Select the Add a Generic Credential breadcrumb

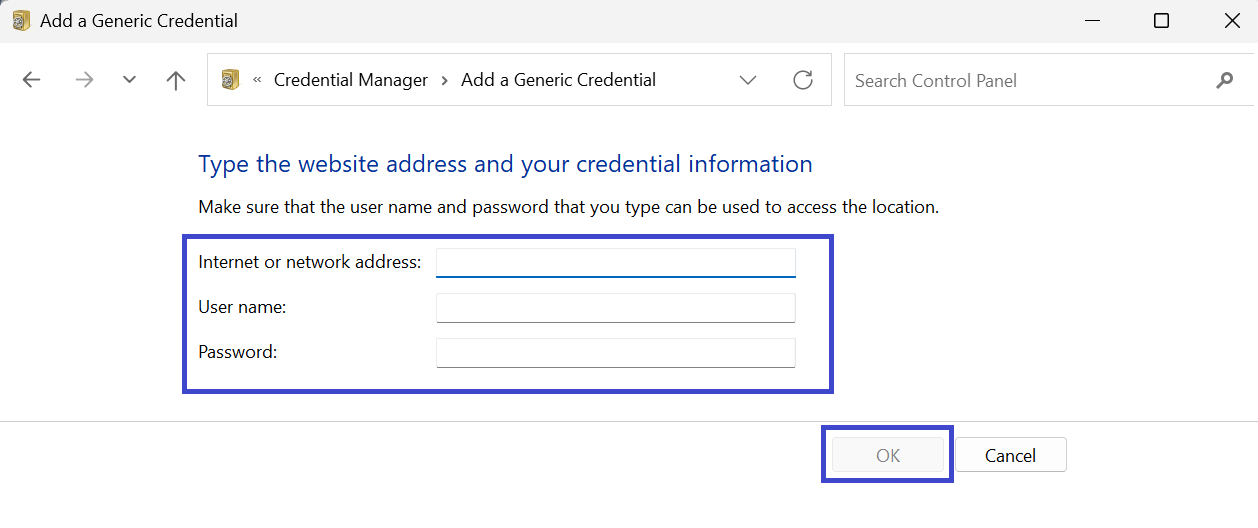coord(558,80)
